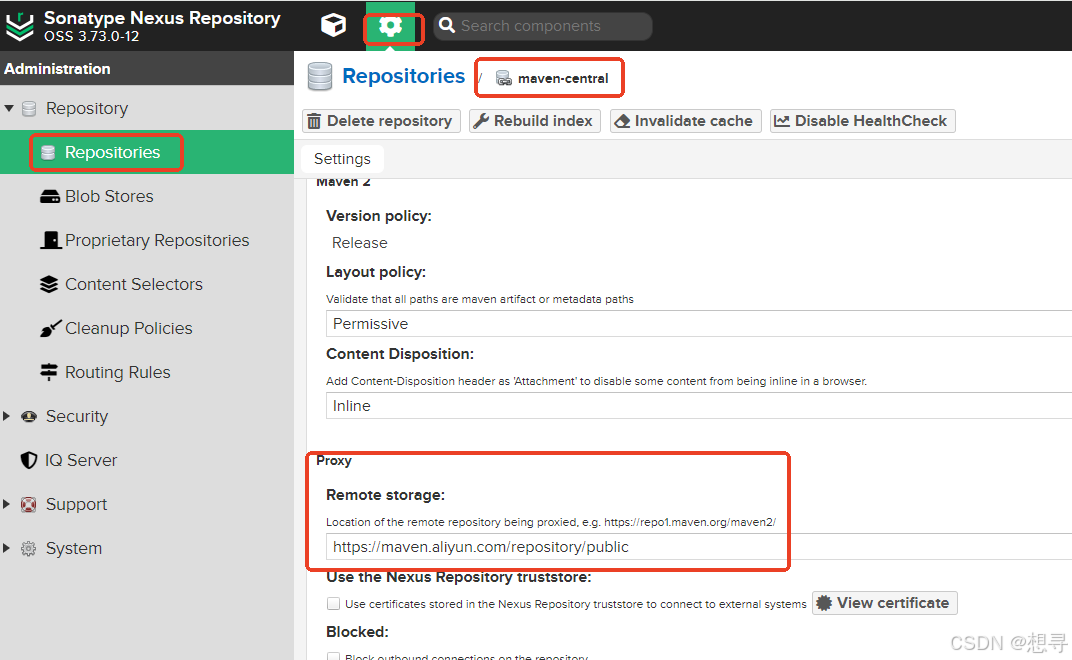Enable Use Nexus Repository truststore checkbox
Screen dimensions: 1072x660
click(334, 603)
